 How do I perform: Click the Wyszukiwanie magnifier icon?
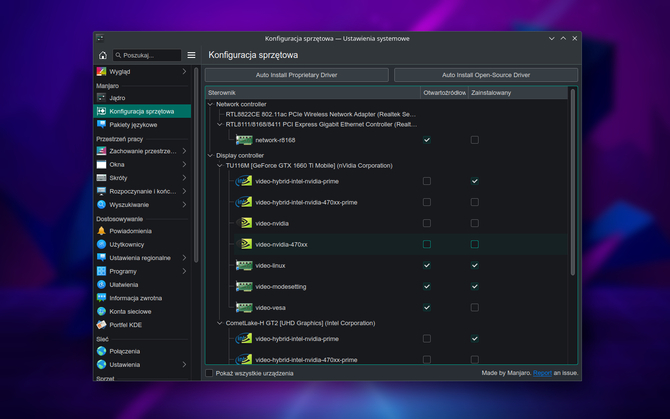click(101, 205)
